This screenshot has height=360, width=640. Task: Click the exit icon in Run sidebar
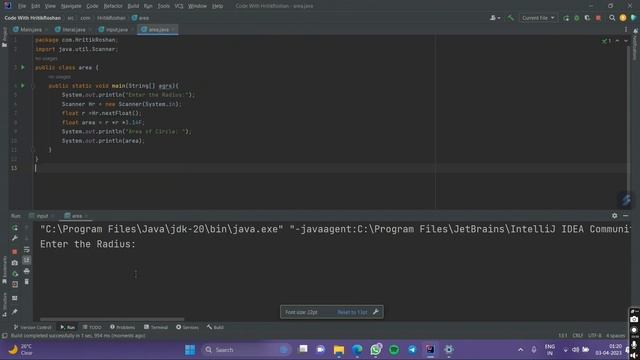15,284
